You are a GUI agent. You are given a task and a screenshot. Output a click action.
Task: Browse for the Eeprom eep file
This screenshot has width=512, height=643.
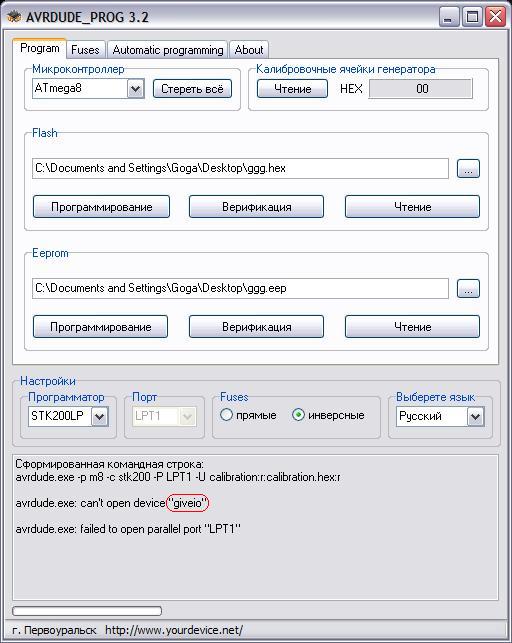[x=468, y=289]
